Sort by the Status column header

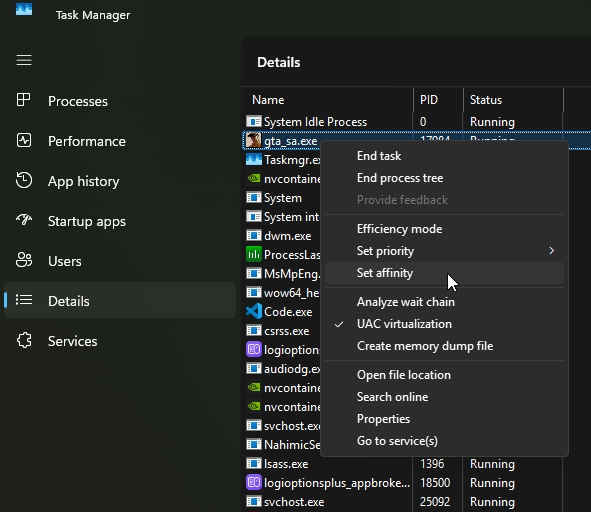coord(513,100)
